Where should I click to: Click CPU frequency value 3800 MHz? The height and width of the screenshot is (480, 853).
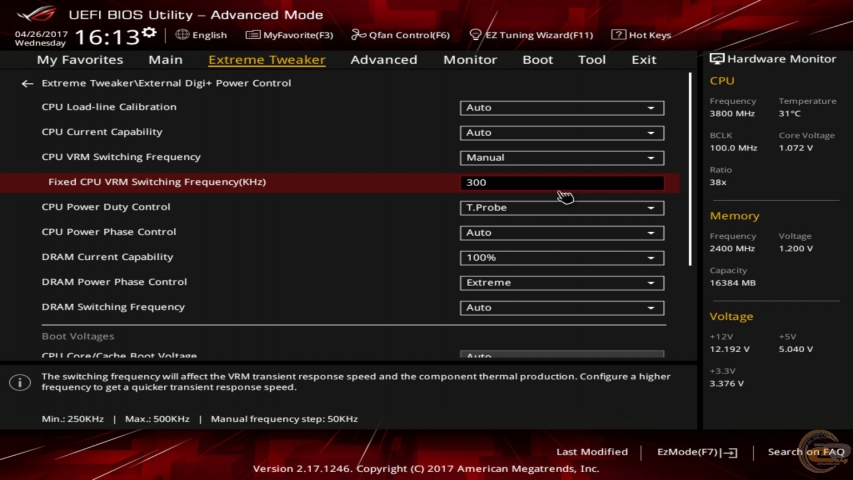click(732, 114)
